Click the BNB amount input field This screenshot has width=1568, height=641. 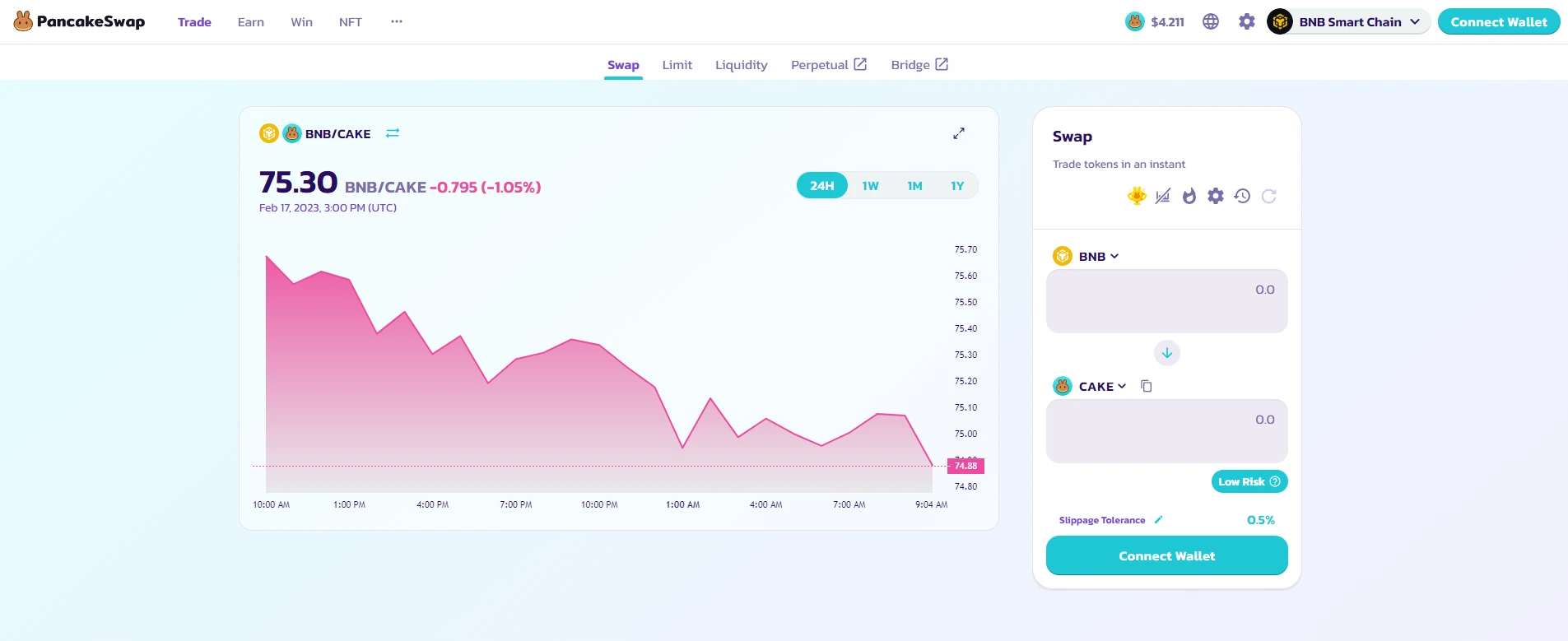[x=1167, y=301]
